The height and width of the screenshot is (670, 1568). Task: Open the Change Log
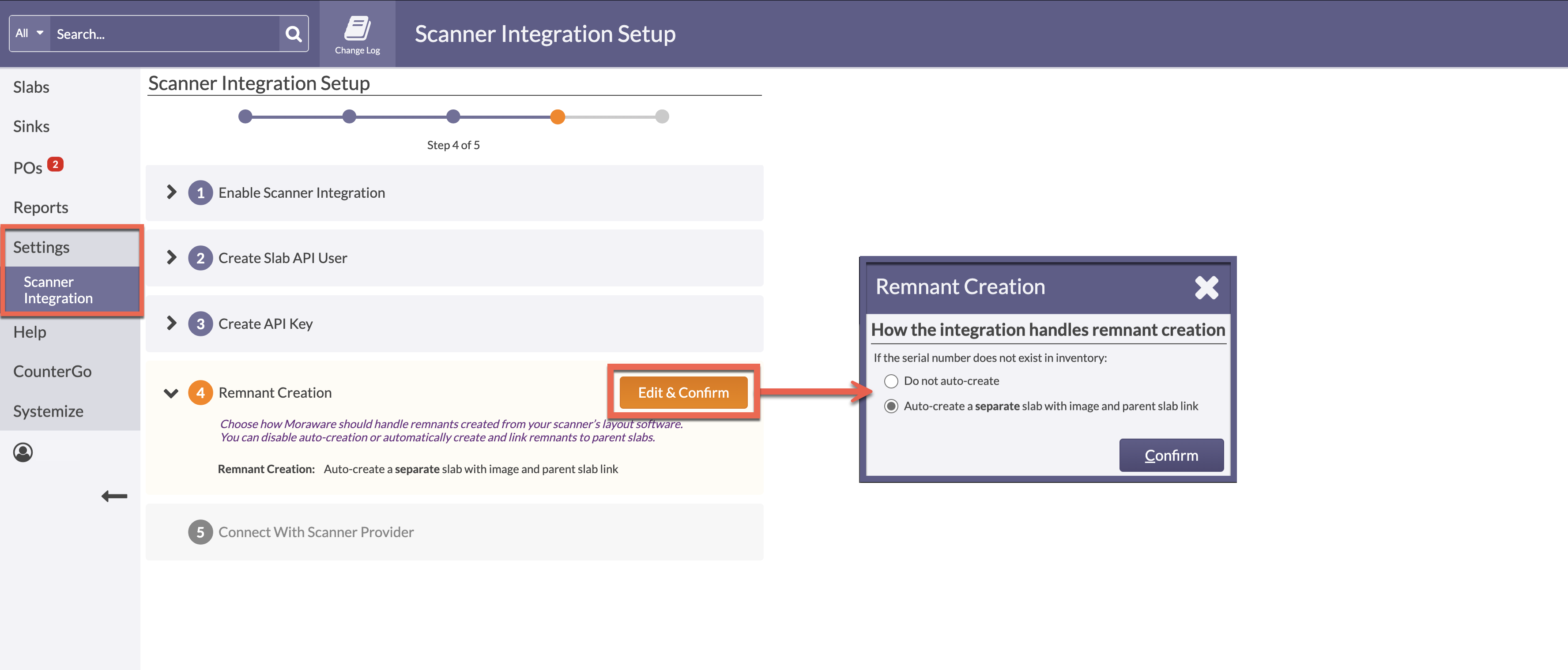coord(357,33)
